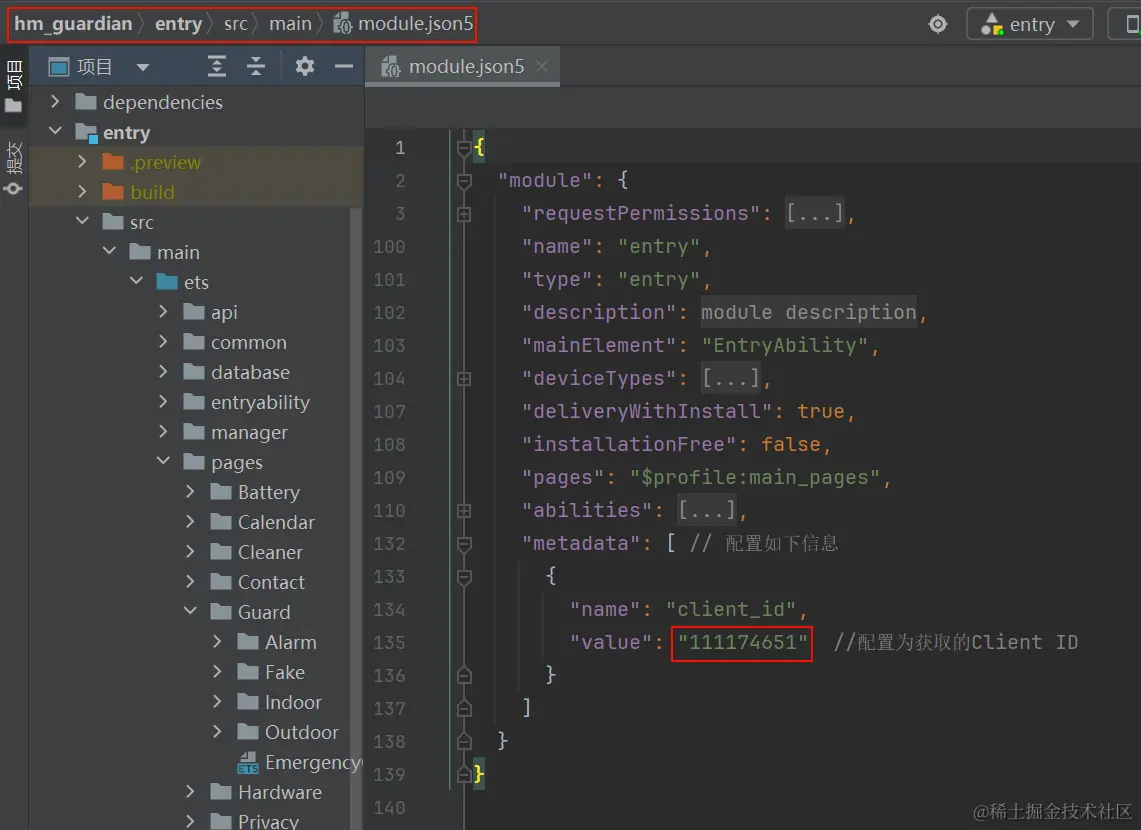Click folded abilities [...] placeholder

(x=707, y=510)
